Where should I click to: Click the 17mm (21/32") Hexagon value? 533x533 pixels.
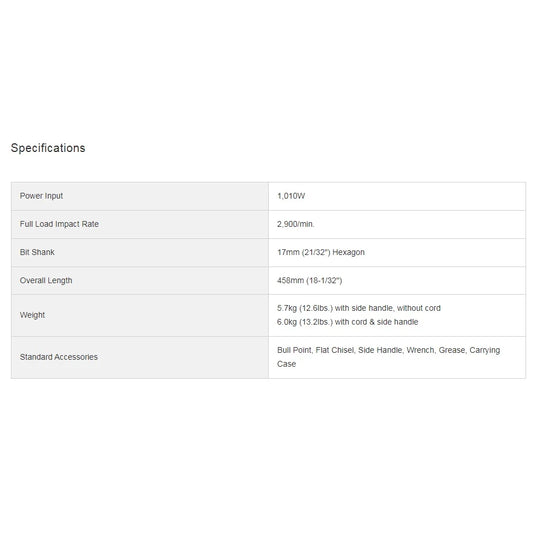(x=321, y=252)
